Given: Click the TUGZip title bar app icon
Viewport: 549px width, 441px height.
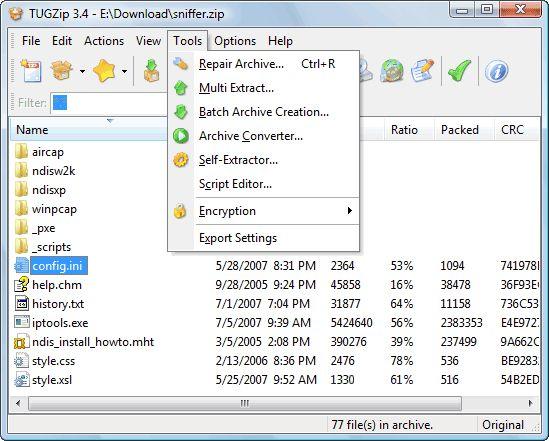Looking at the screenshot, I should point(16,14).
